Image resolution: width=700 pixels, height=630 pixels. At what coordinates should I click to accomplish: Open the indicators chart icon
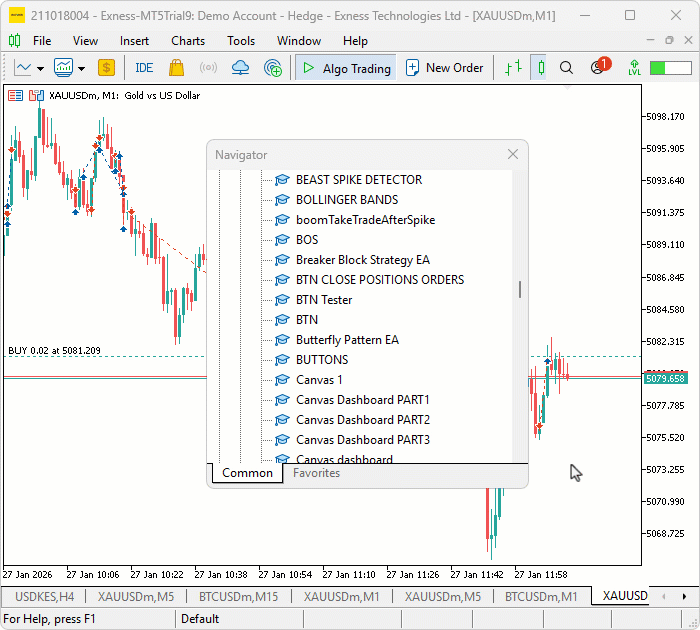pyautogui.click(x=63, y=68)
